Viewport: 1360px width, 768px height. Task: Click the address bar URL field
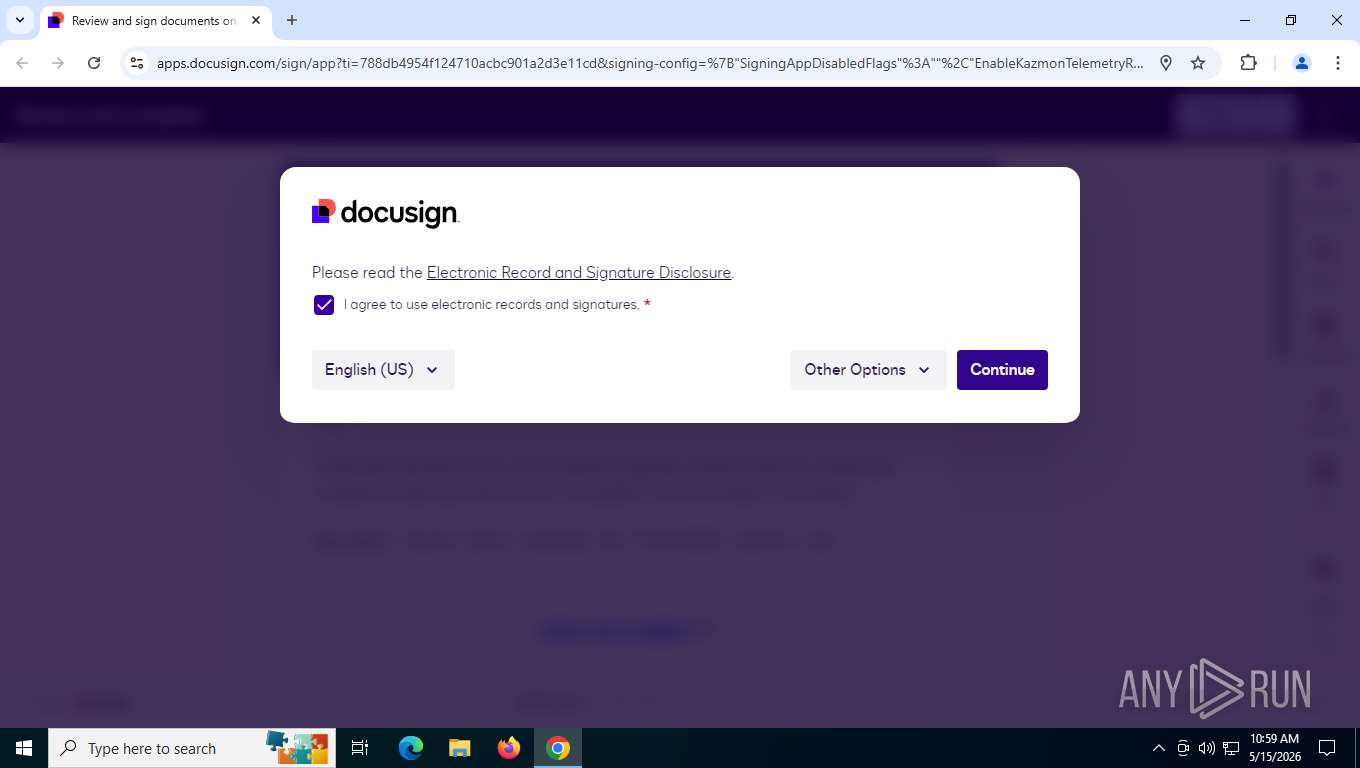[x=650, y=63]
